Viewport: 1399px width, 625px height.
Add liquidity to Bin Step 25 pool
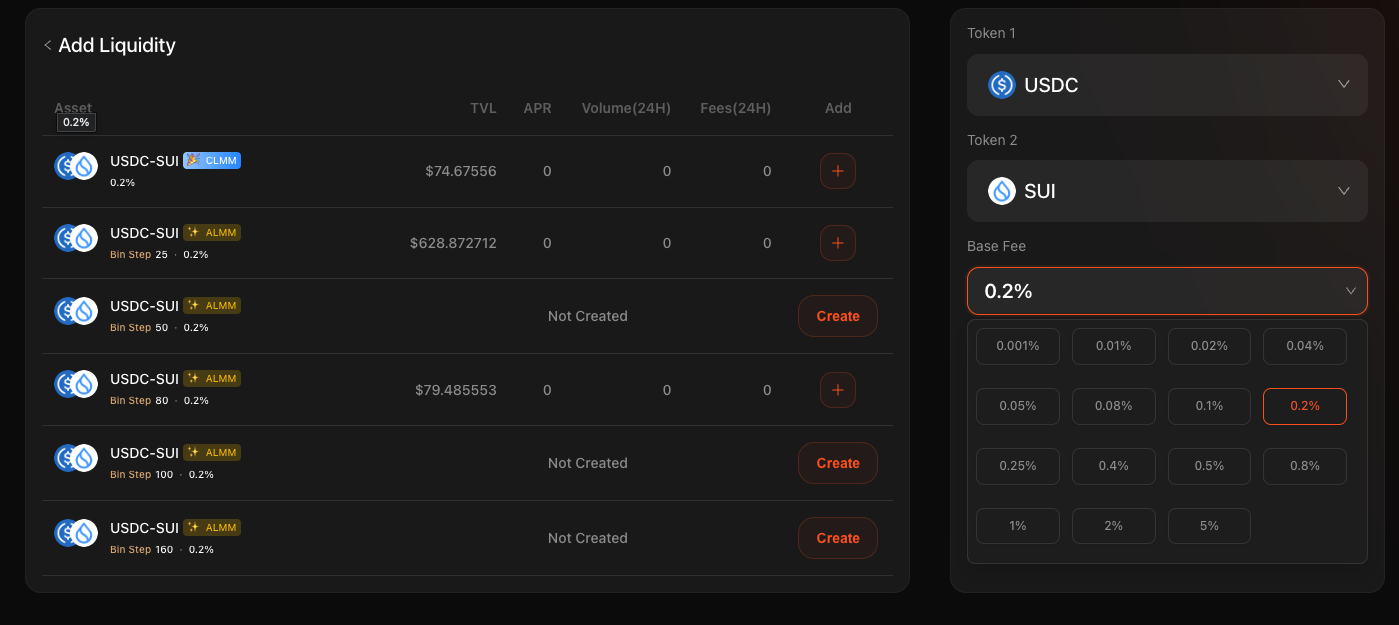coord(837,243)
